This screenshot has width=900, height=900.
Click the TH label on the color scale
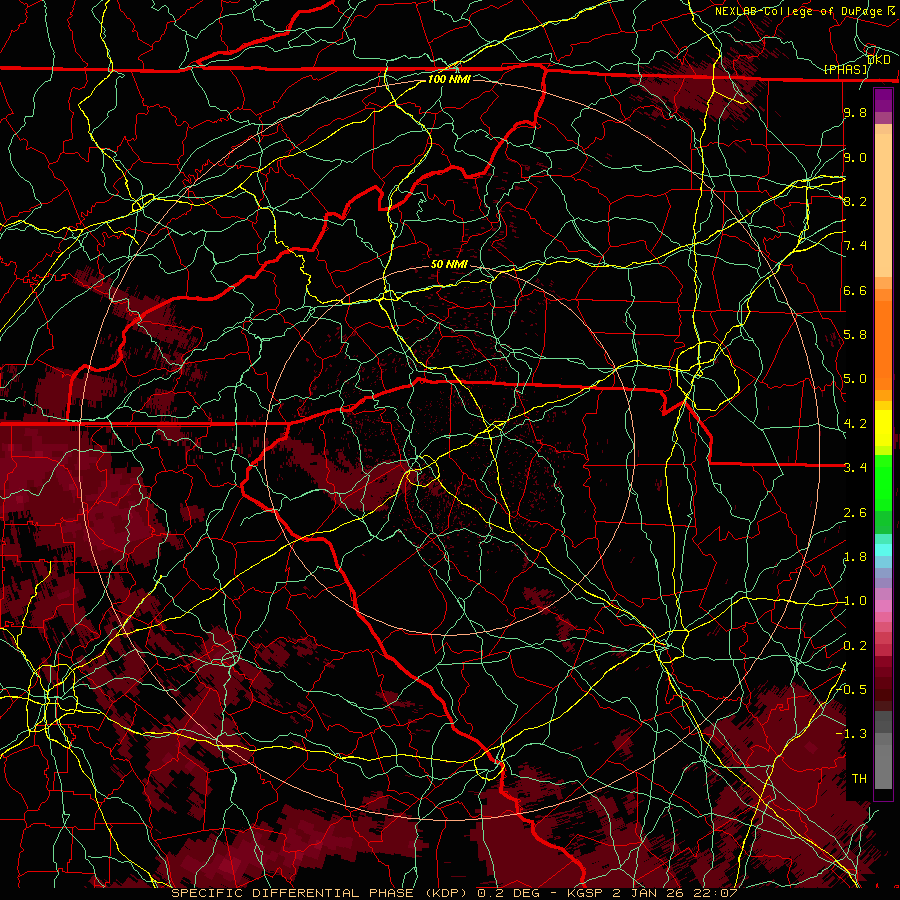click(859, 779)
